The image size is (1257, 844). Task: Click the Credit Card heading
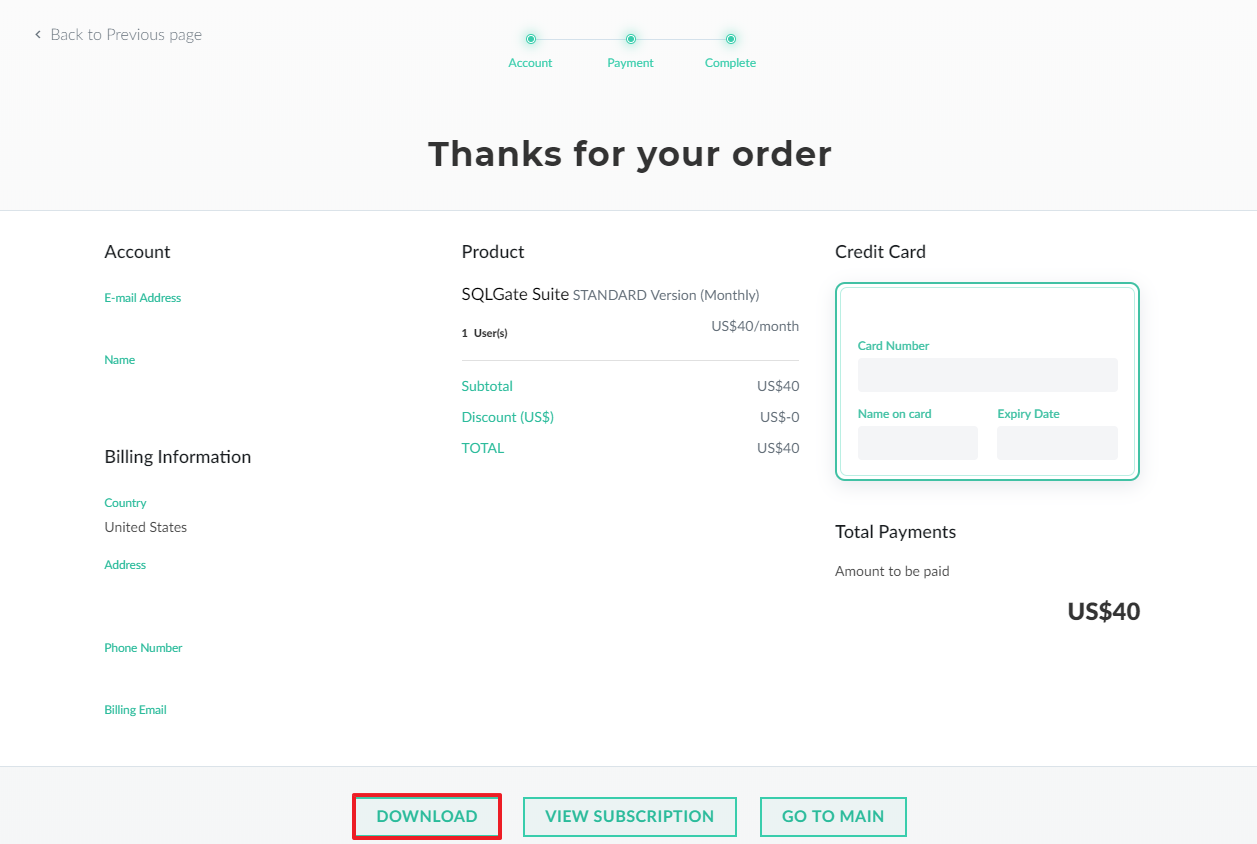881,252
